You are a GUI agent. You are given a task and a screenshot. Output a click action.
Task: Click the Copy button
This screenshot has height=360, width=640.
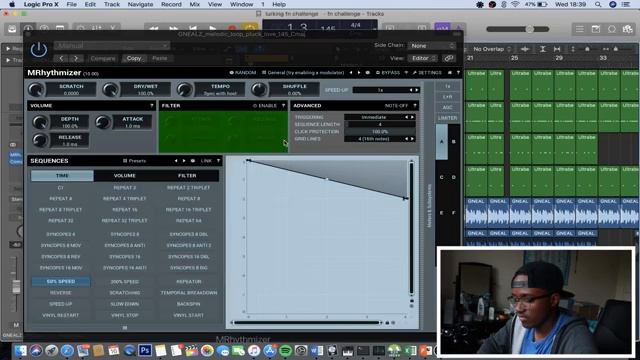pos(134,58)
